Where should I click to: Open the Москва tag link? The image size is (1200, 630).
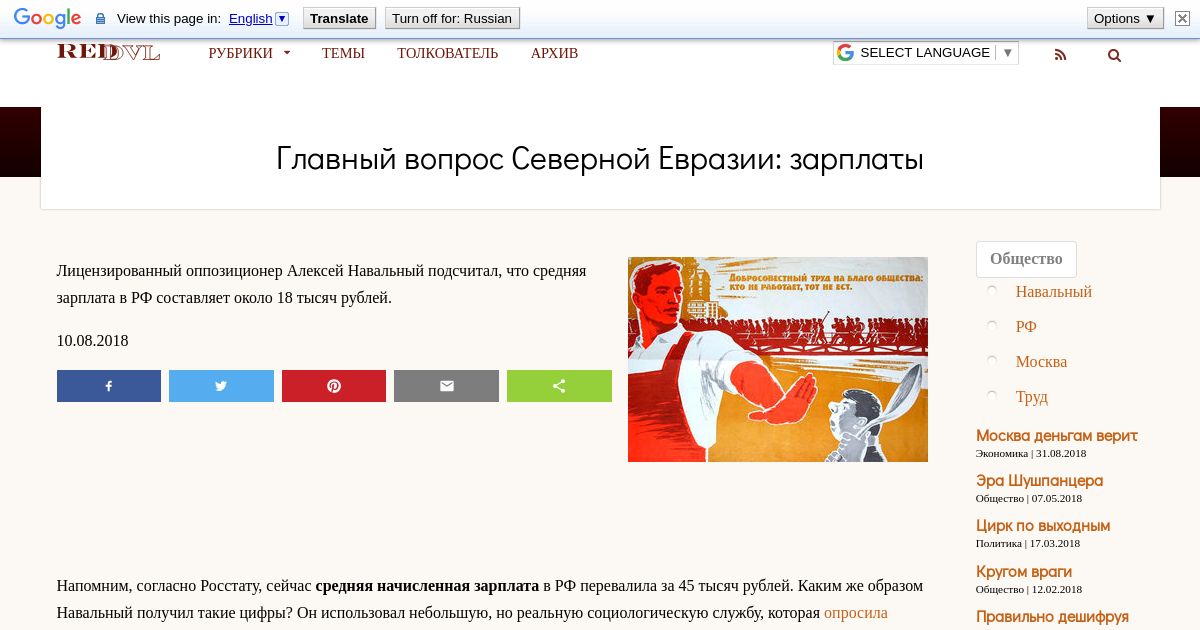pyautogui.click(x=1041, y=362)
